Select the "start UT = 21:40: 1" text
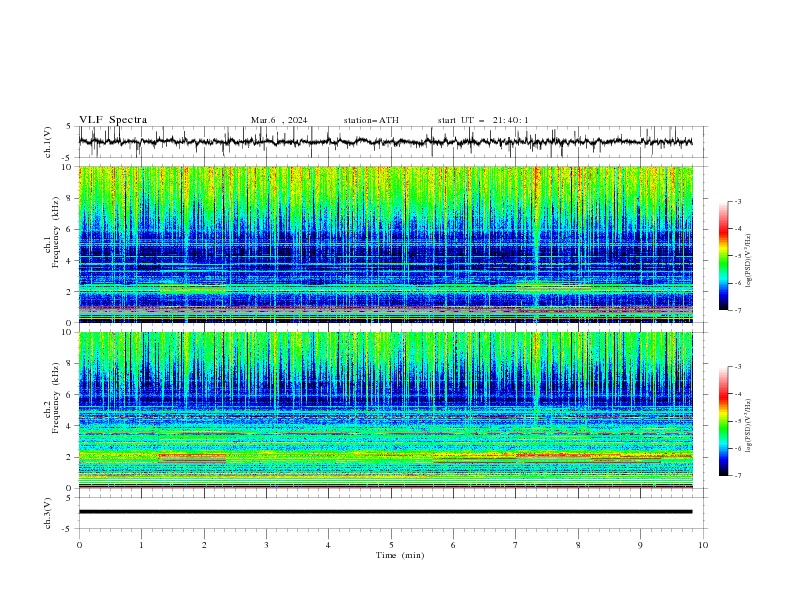This screenshot has width=792, height=612. (x=483, y=120)
